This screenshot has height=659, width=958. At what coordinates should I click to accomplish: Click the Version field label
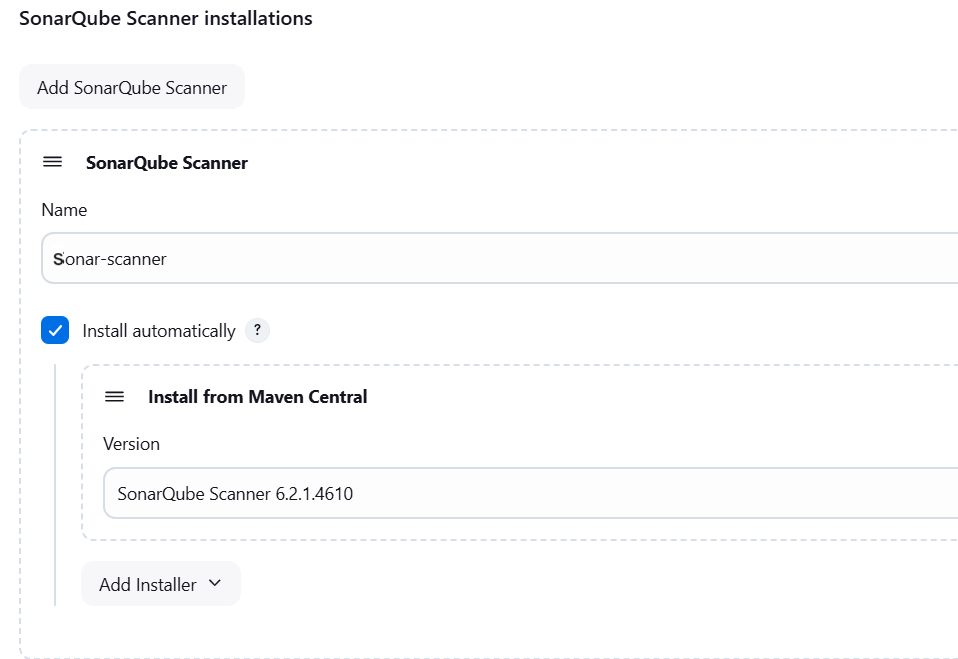pyautogui.click(x=131, y=444)
